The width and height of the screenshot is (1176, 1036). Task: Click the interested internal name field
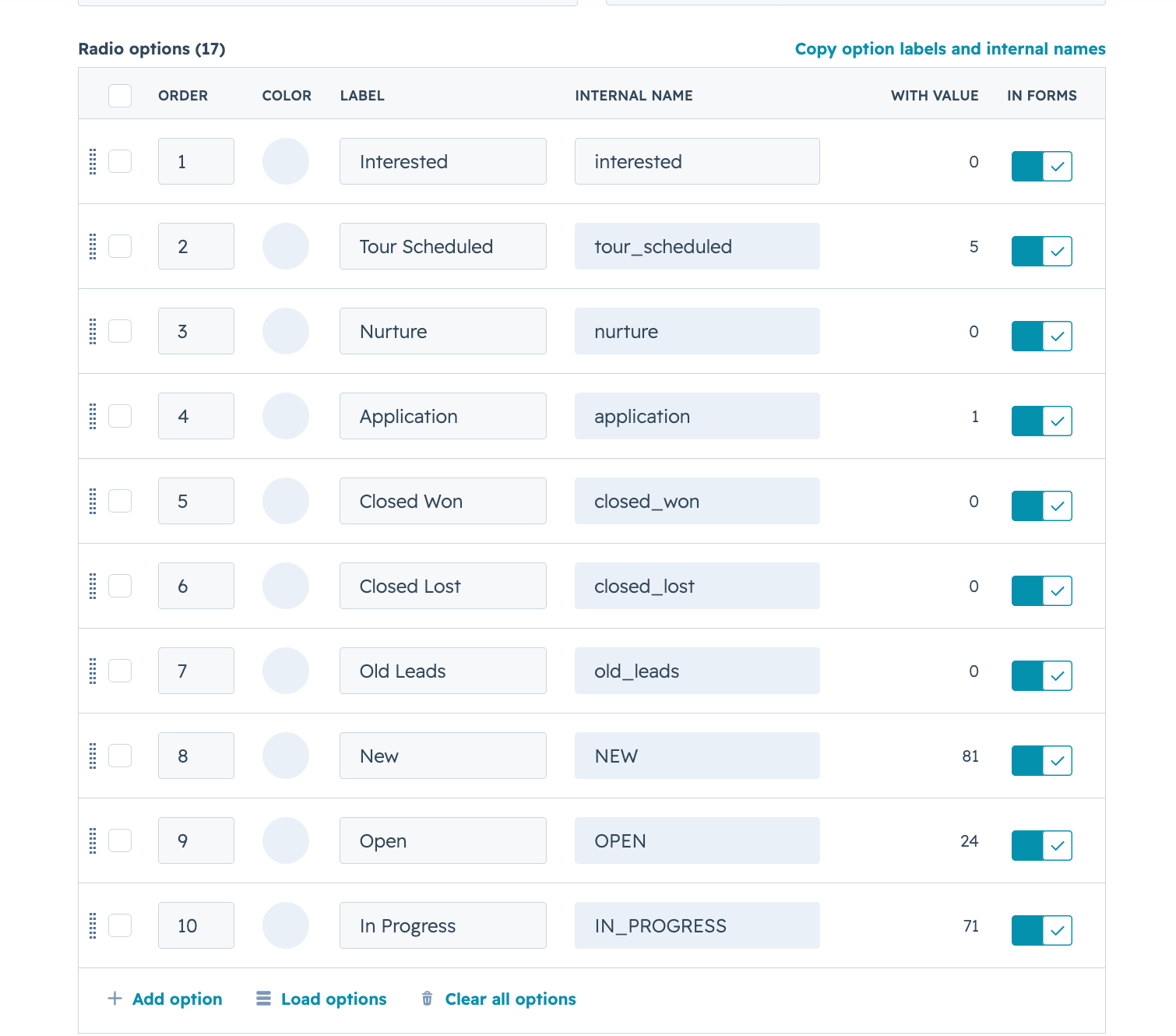point(697,161)
